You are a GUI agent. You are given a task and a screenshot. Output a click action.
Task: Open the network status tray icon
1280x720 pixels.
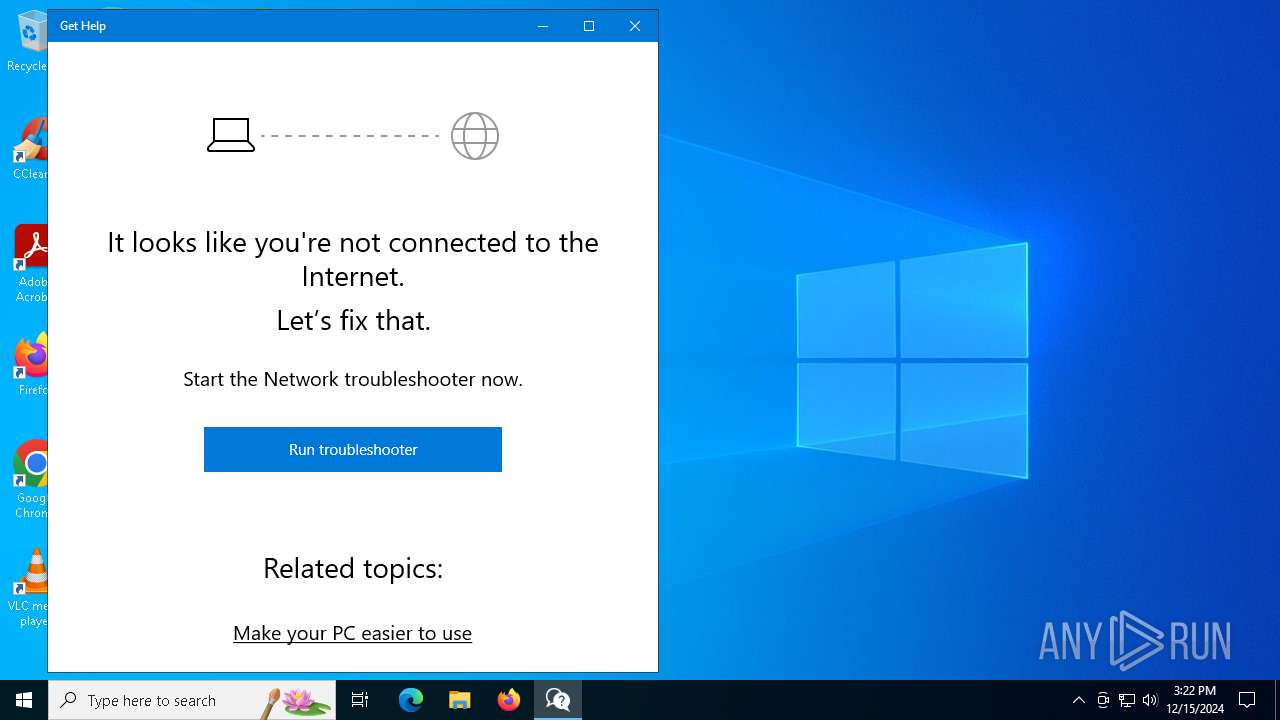point(1127,700)
